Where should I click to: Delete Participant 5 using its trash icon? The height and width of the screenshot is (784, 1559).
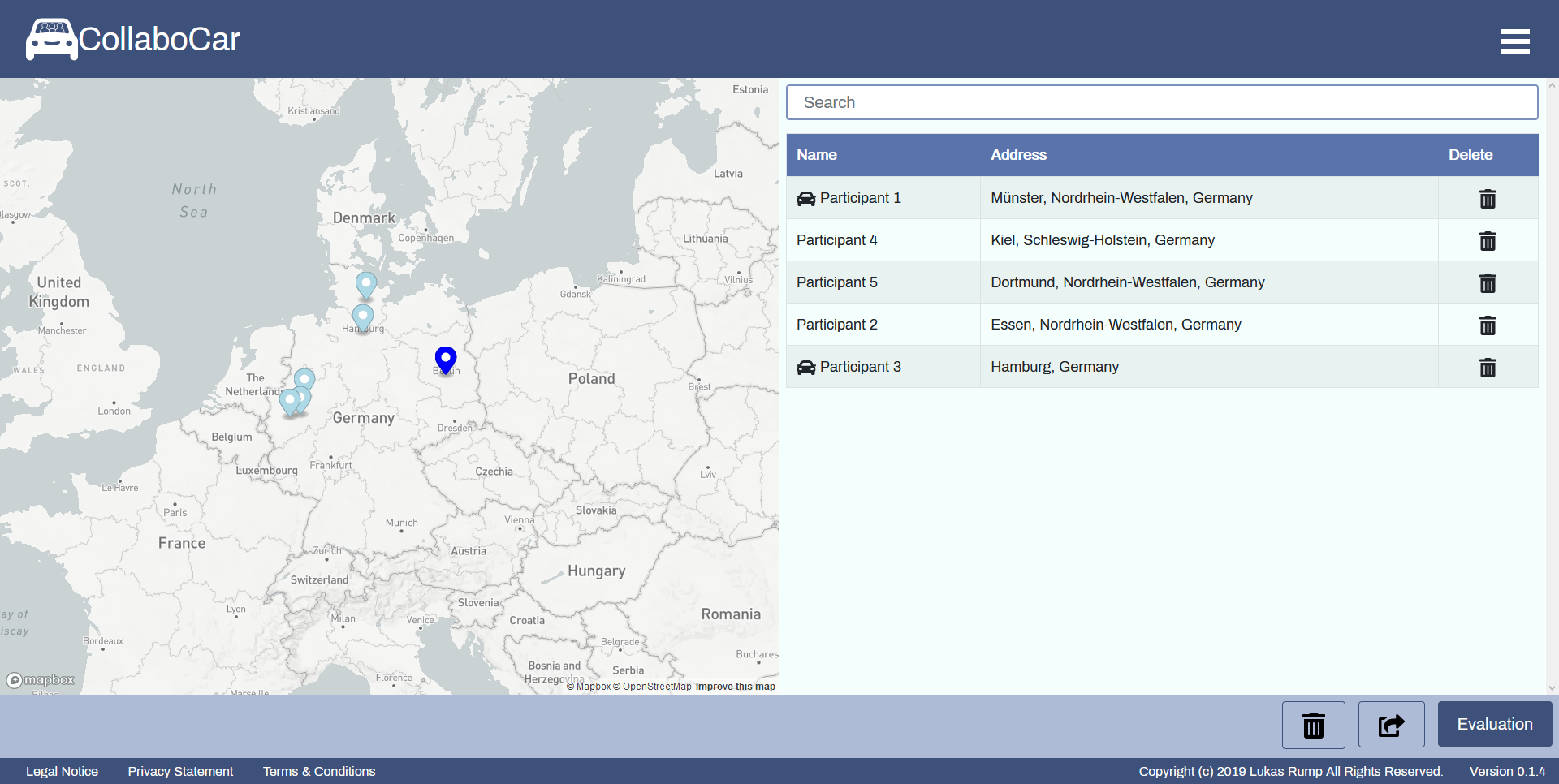point(1488,282)
